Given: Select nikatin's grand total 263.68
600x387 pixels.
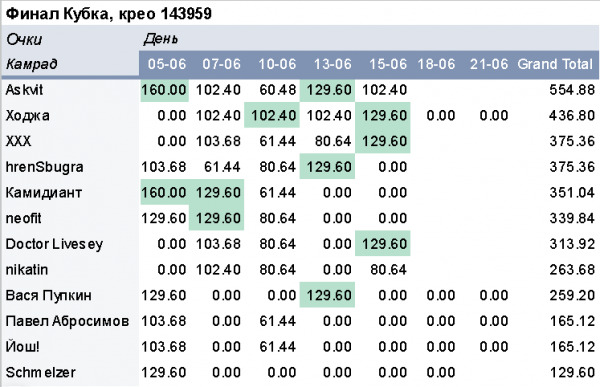Looking at the screenshot, I should coord(572,270).
